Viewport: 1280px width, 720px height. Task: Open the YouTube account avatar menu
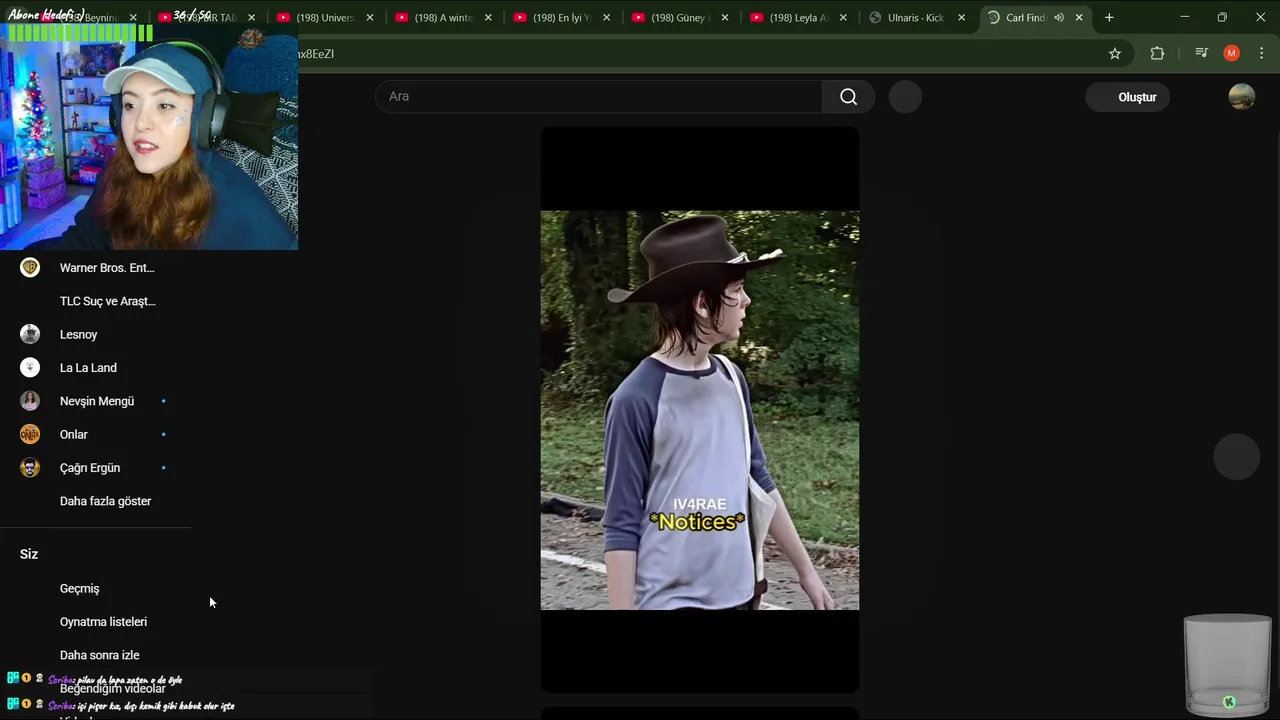click(x=1241, y=97)
